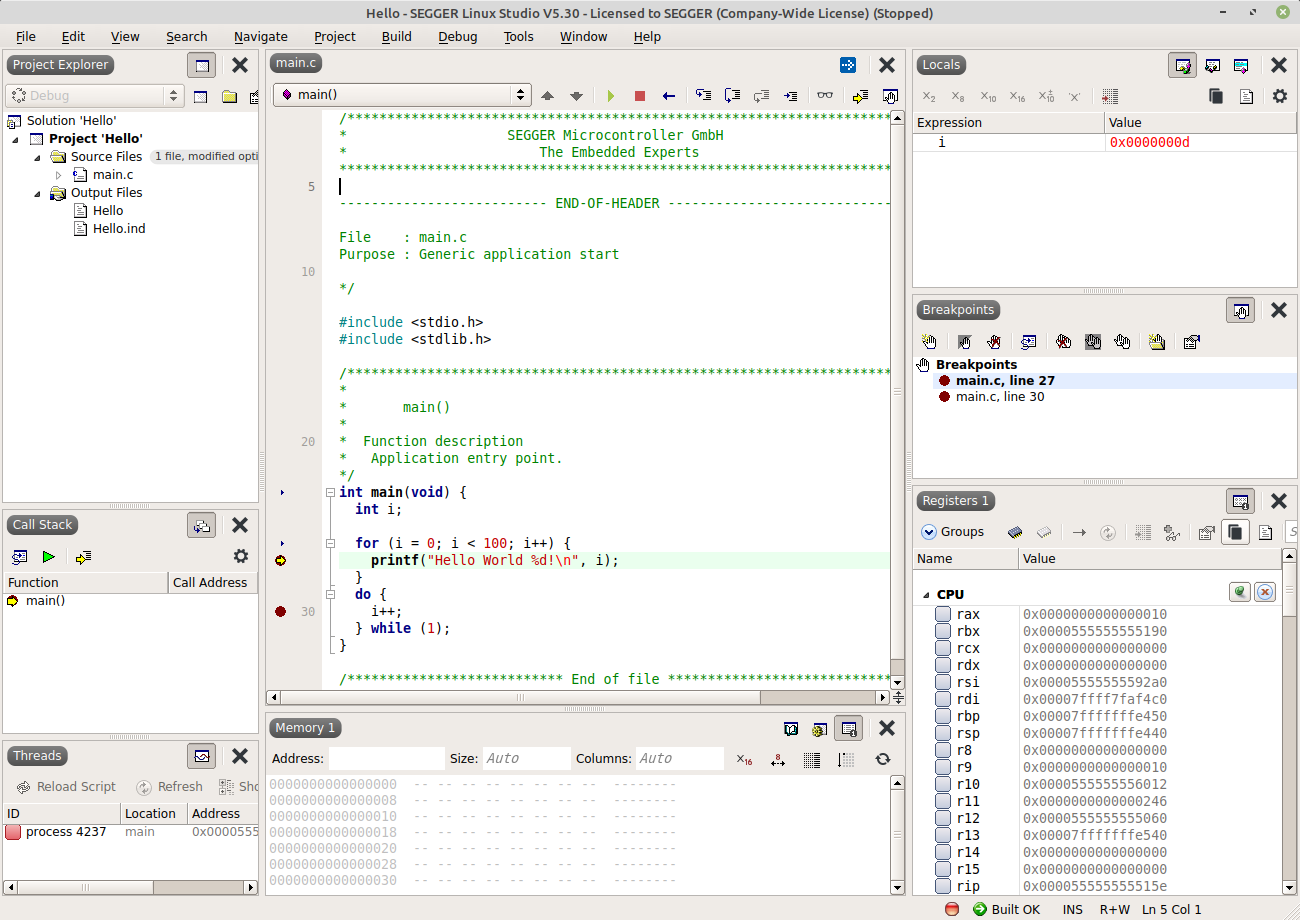Toggle the rip register checkbox
This screenshot has width=1300, height=920.
pyautogui.click(x=943, y=886)
